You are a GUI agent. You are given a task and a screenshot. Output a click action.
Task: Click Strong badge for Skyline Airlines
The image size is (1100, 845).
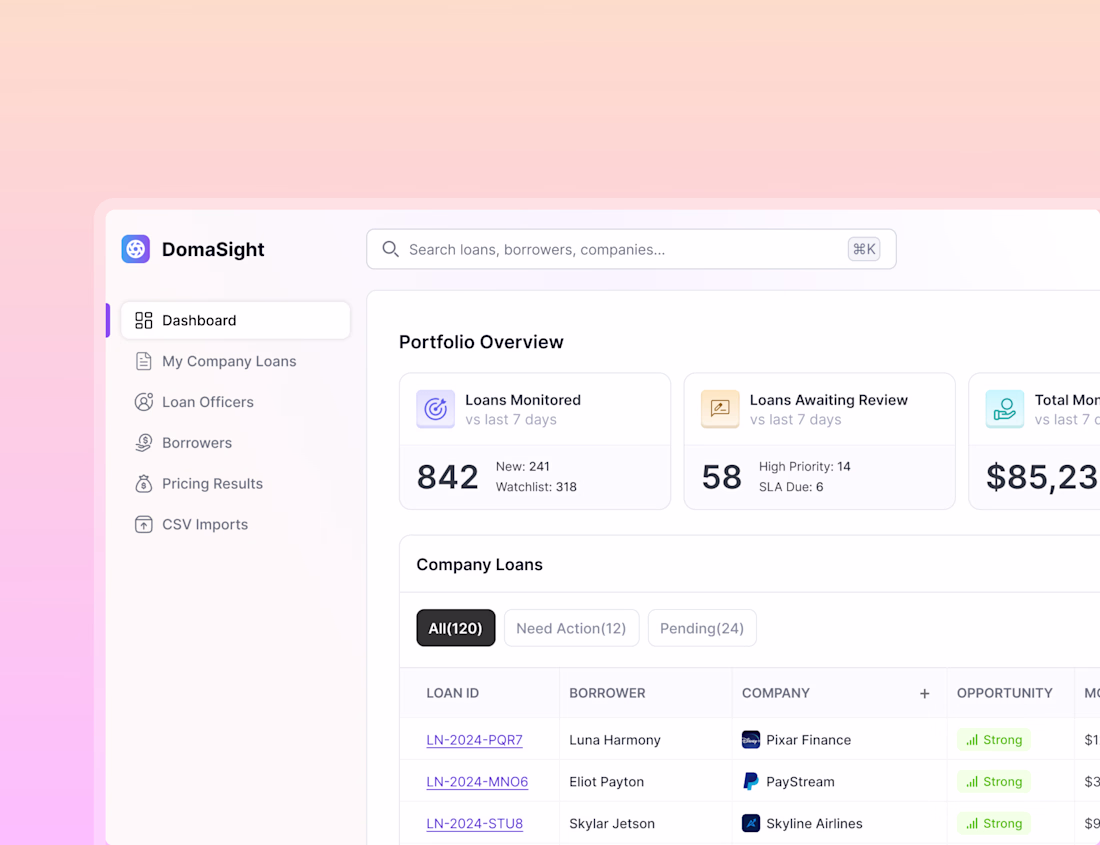point(993,823)
